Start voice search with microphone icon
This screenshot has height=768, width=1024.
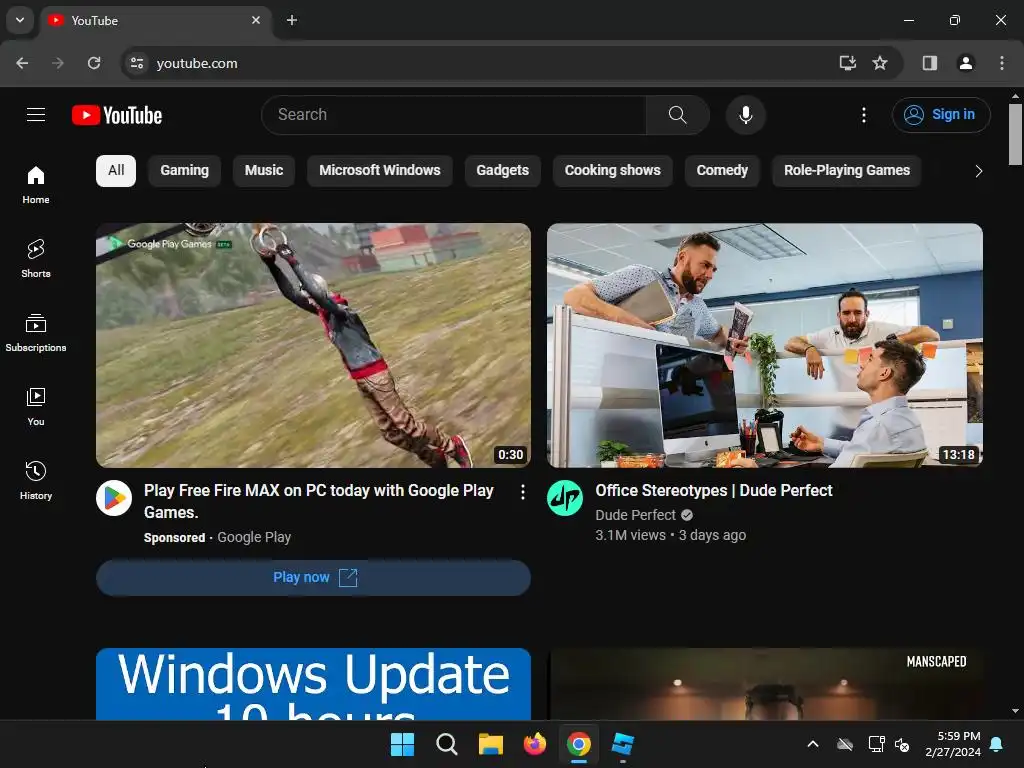(745, 115)
